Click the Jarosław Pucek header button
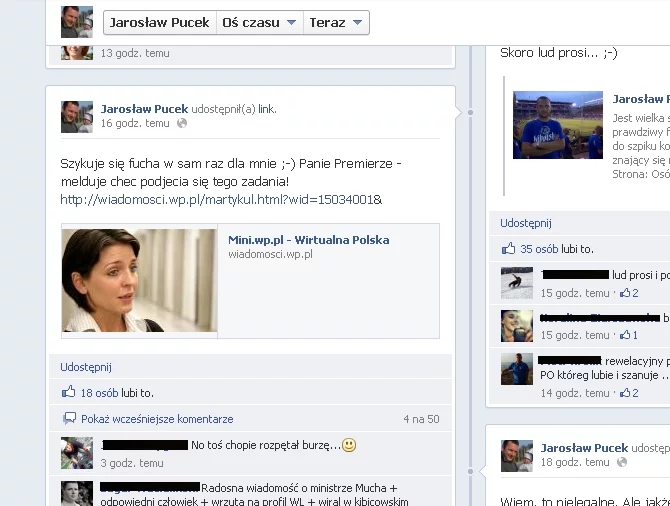Viewport: 670px width, 506px height. 160,23
